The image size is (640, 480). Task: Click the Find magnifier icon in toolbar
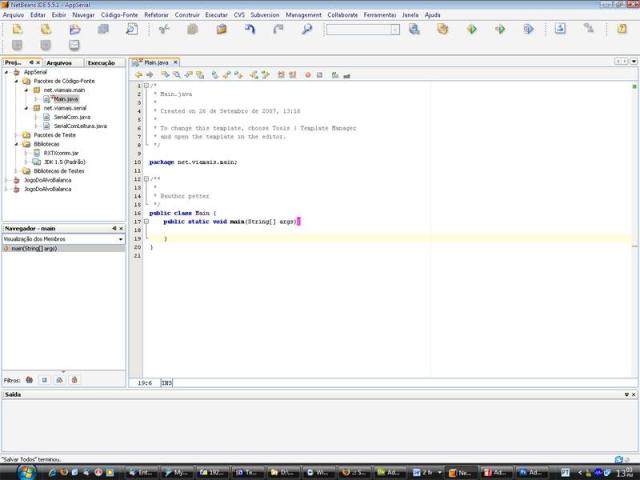coord(307,30)
